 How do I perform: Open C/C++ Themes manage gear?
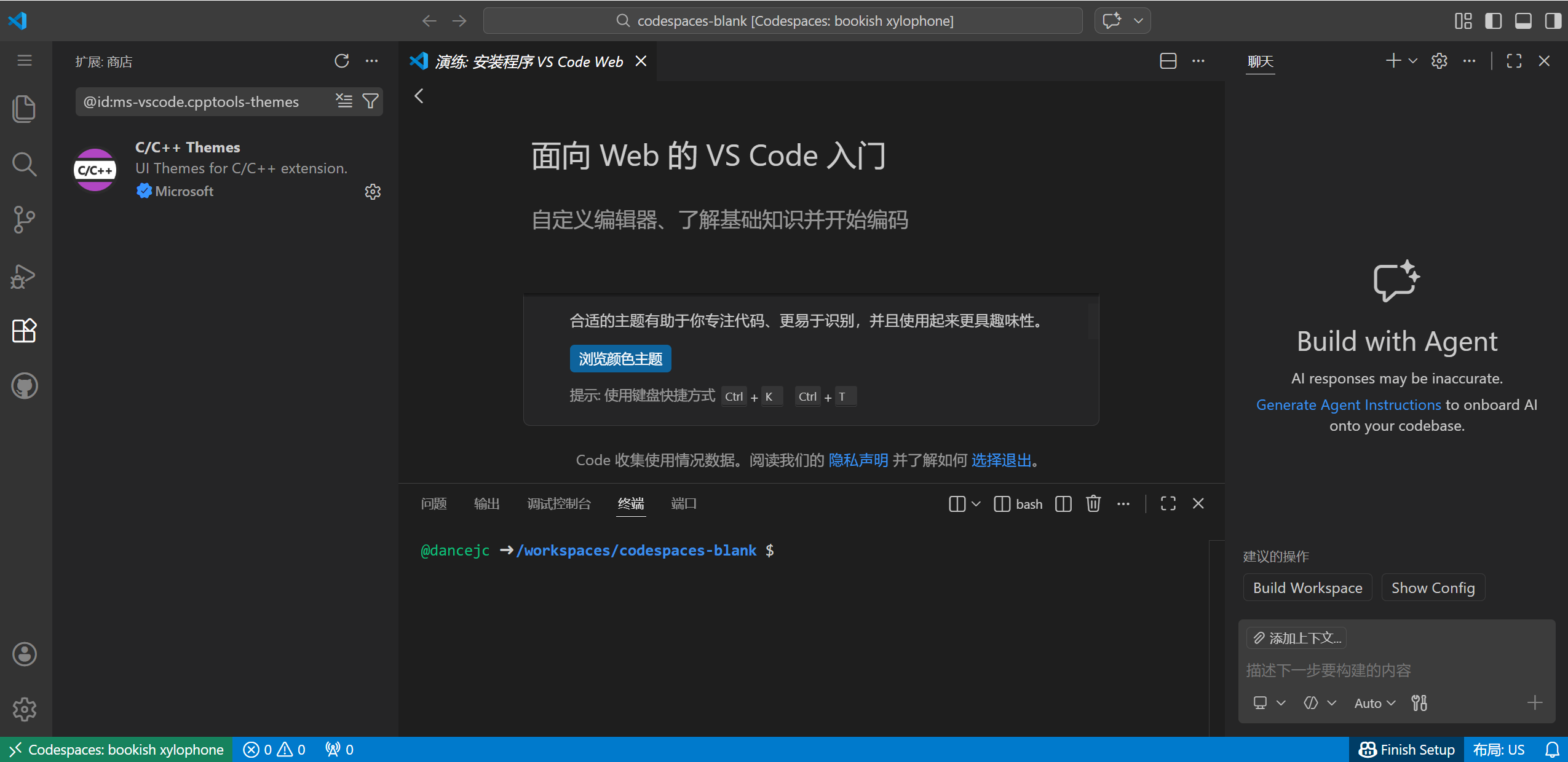coord(373,192)
